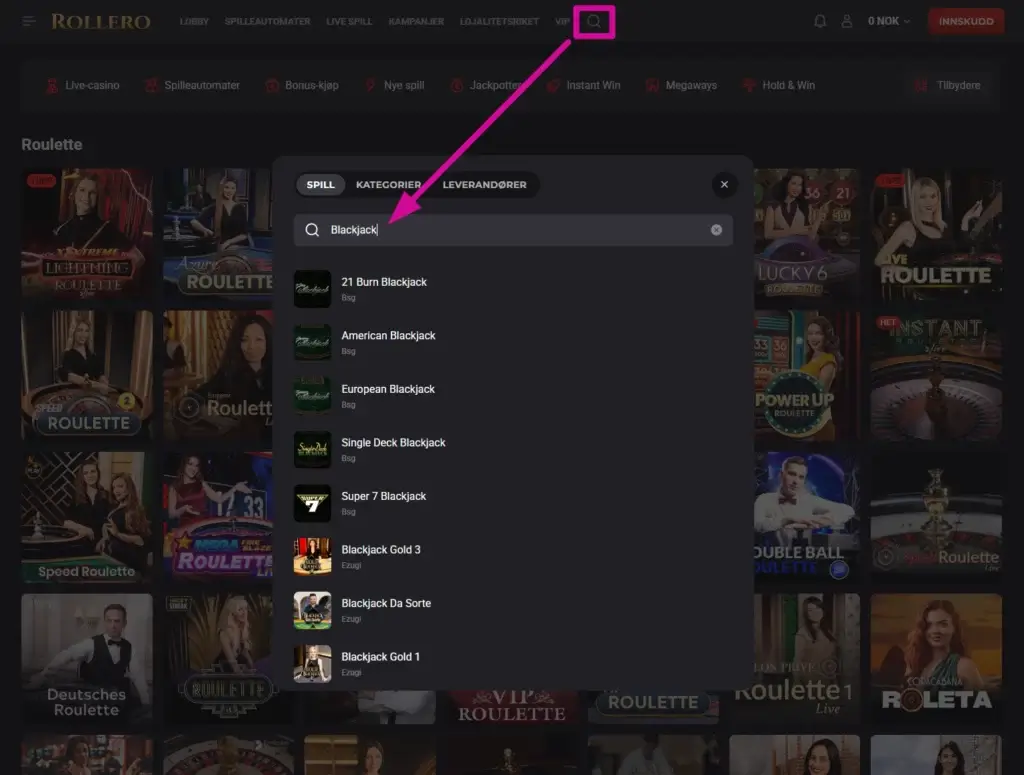Switch to the Spill tab in search

(x=321, y=185)
